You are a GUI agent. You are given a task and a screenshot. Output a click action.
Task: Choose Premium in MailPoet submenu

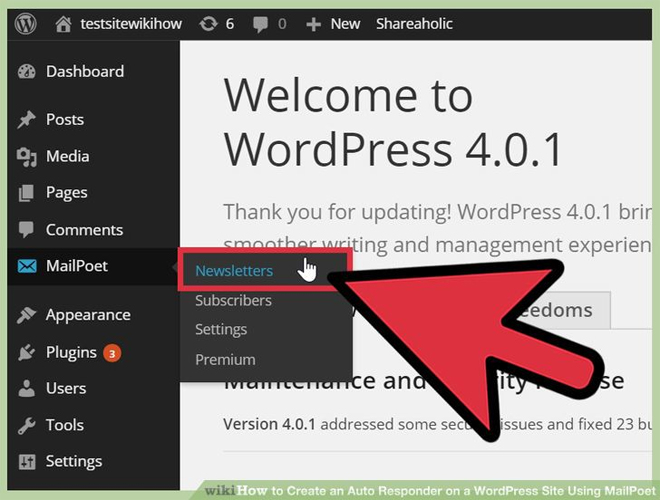(x=225, y=360)
